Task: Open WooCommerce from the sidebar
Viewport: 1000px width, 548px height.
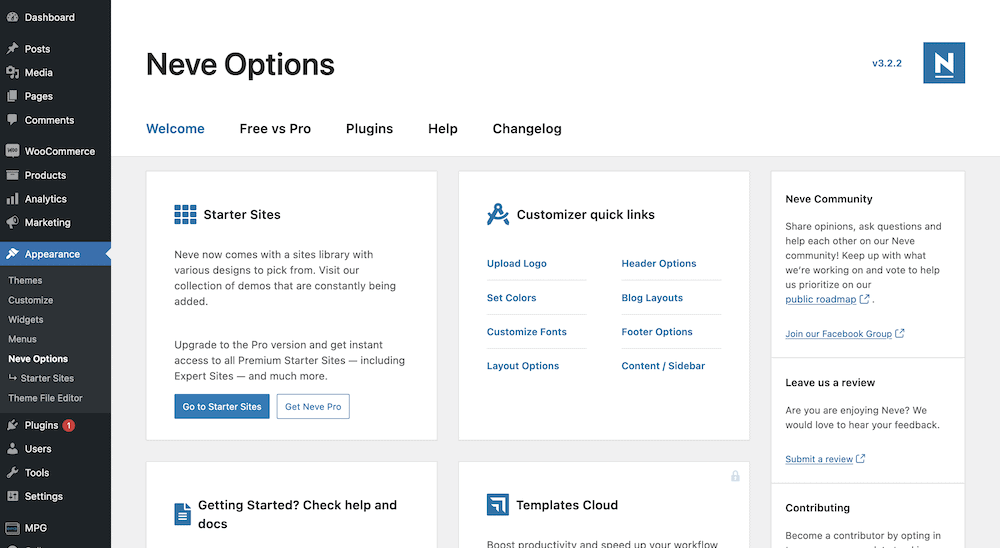Action: [59, 151]
